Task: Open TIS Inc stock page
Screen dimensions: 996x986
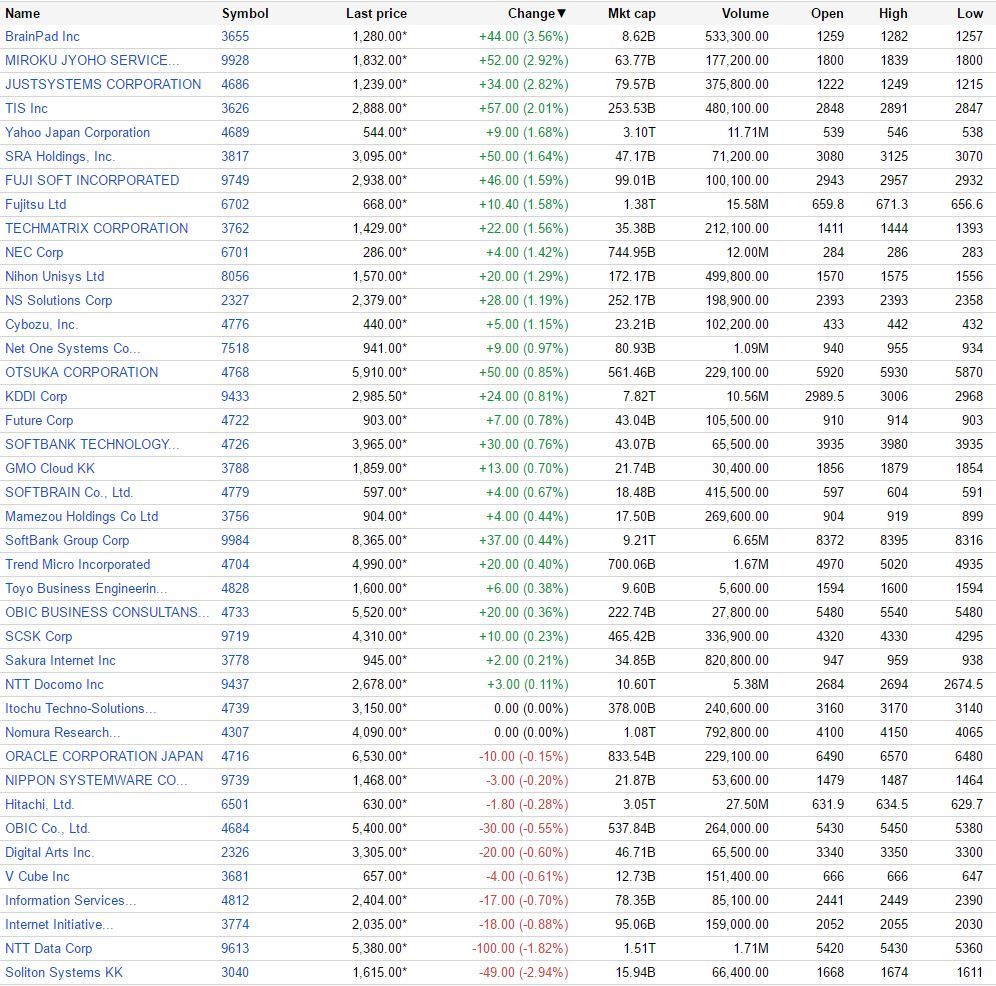Action: click(x=26, y=109)
